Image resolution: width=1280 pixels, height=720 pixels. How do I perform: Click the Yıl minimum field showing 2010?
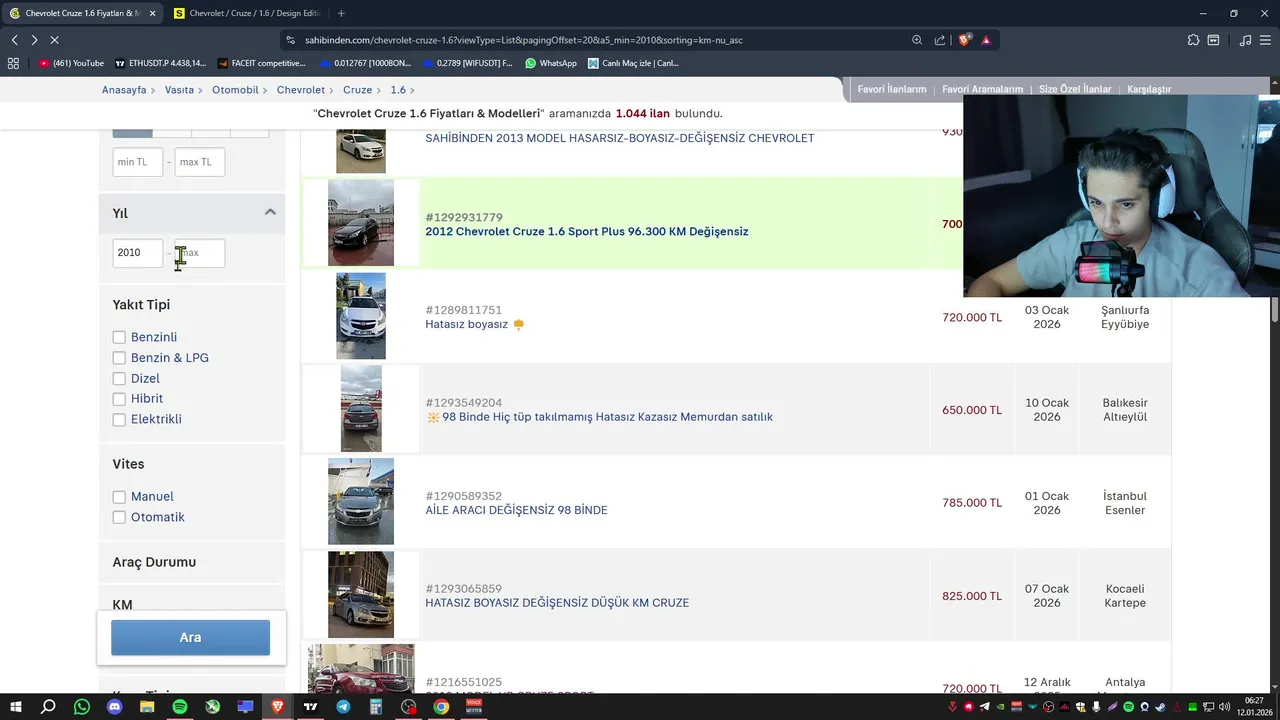[x=138, y=253]
